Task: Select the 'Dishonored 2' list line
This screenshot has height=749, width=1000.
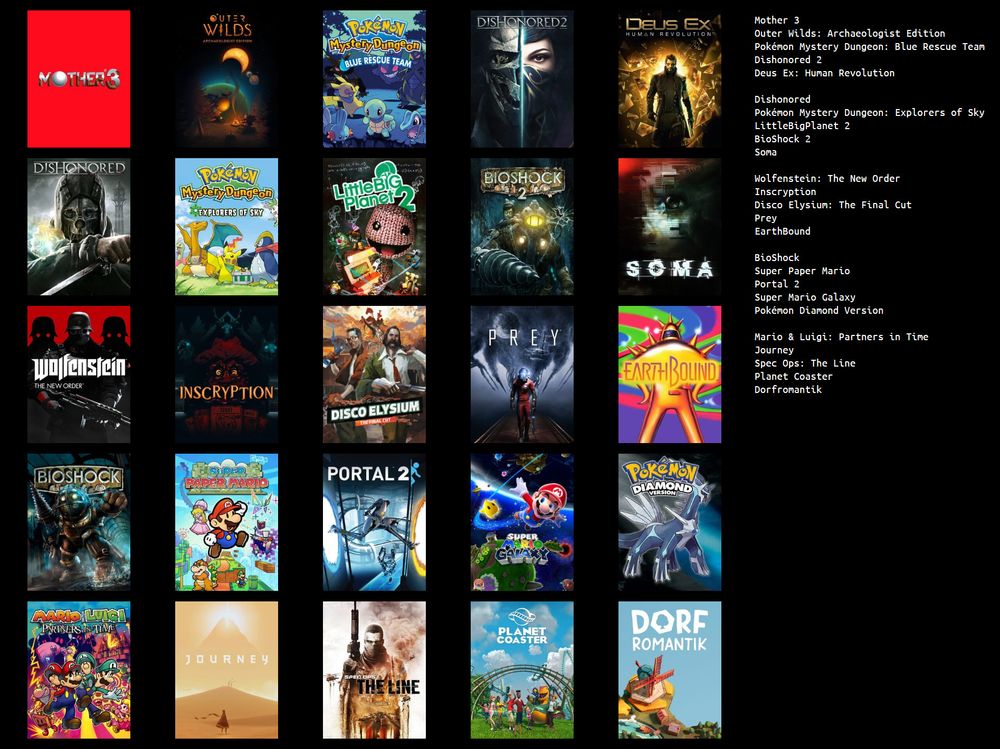Action: point(788,60)
